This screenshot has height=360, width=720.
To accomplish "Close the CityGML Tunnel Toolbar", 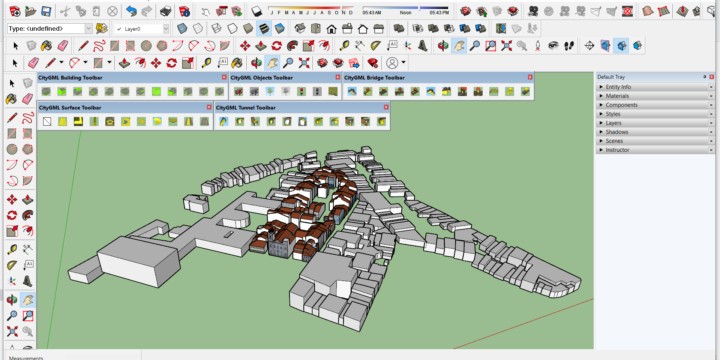I will (x=386, y=107).
